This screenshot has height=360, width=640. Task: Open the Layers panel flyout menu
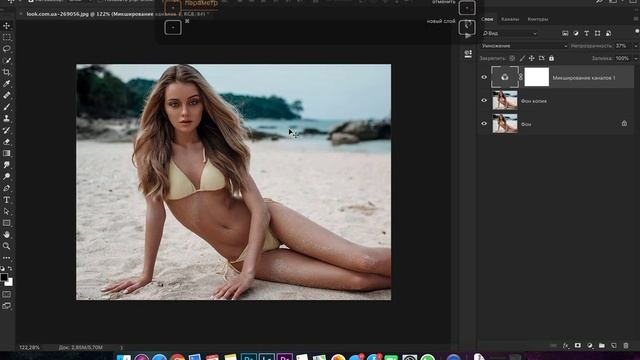click(x=636, y=19)
